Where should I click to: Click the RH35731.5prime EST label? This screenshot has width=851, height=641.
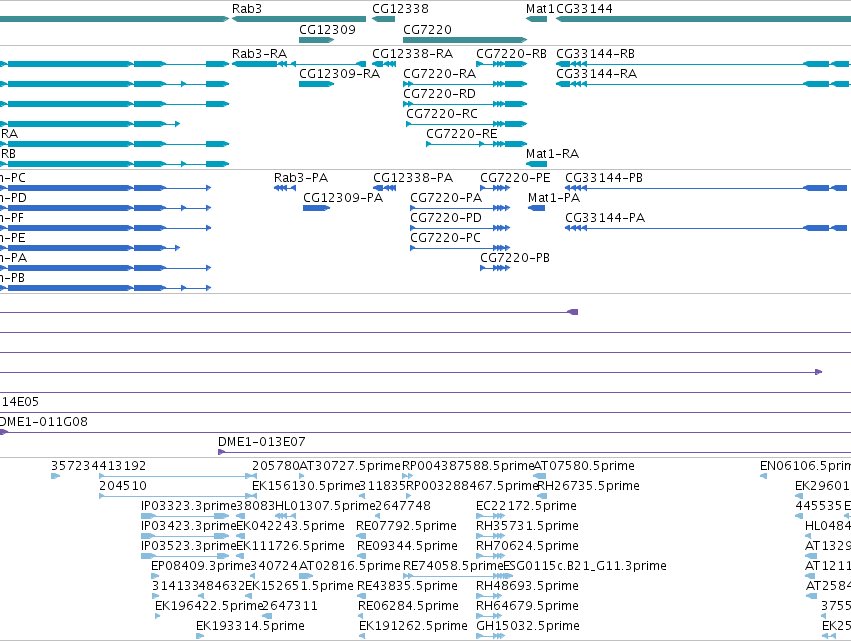click(528, 526)
